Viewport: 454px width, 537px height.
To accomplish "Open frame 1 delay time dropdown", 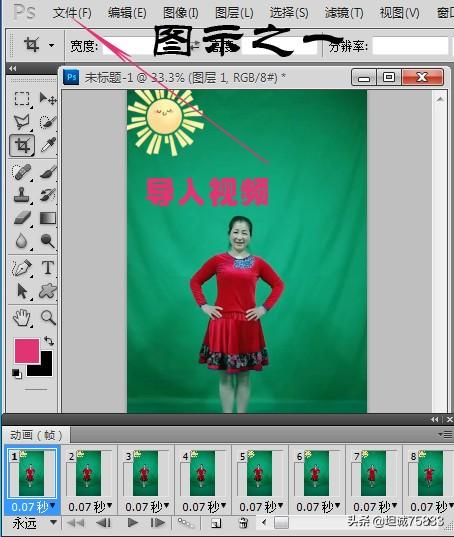I will coord(33,507).
